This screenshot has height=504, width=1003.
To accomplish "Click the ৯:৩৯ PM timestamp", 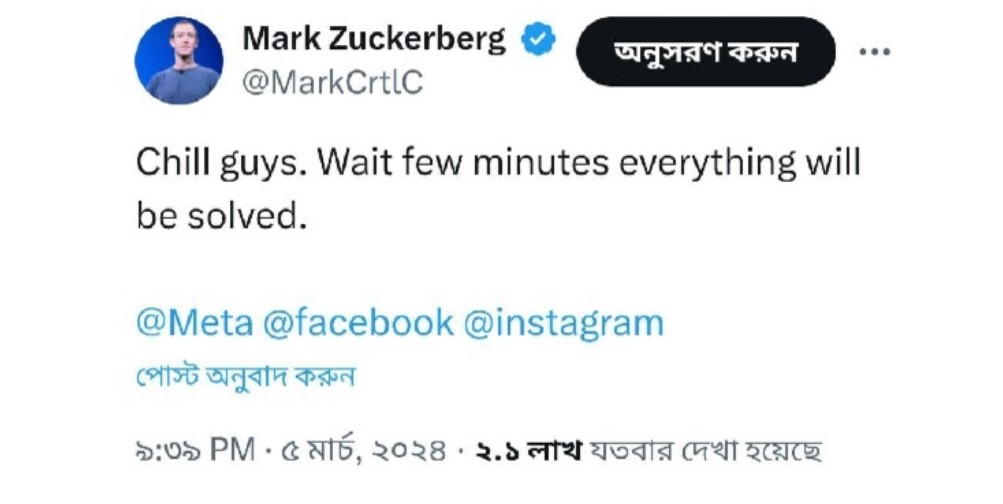I will [x=195, y=451].
